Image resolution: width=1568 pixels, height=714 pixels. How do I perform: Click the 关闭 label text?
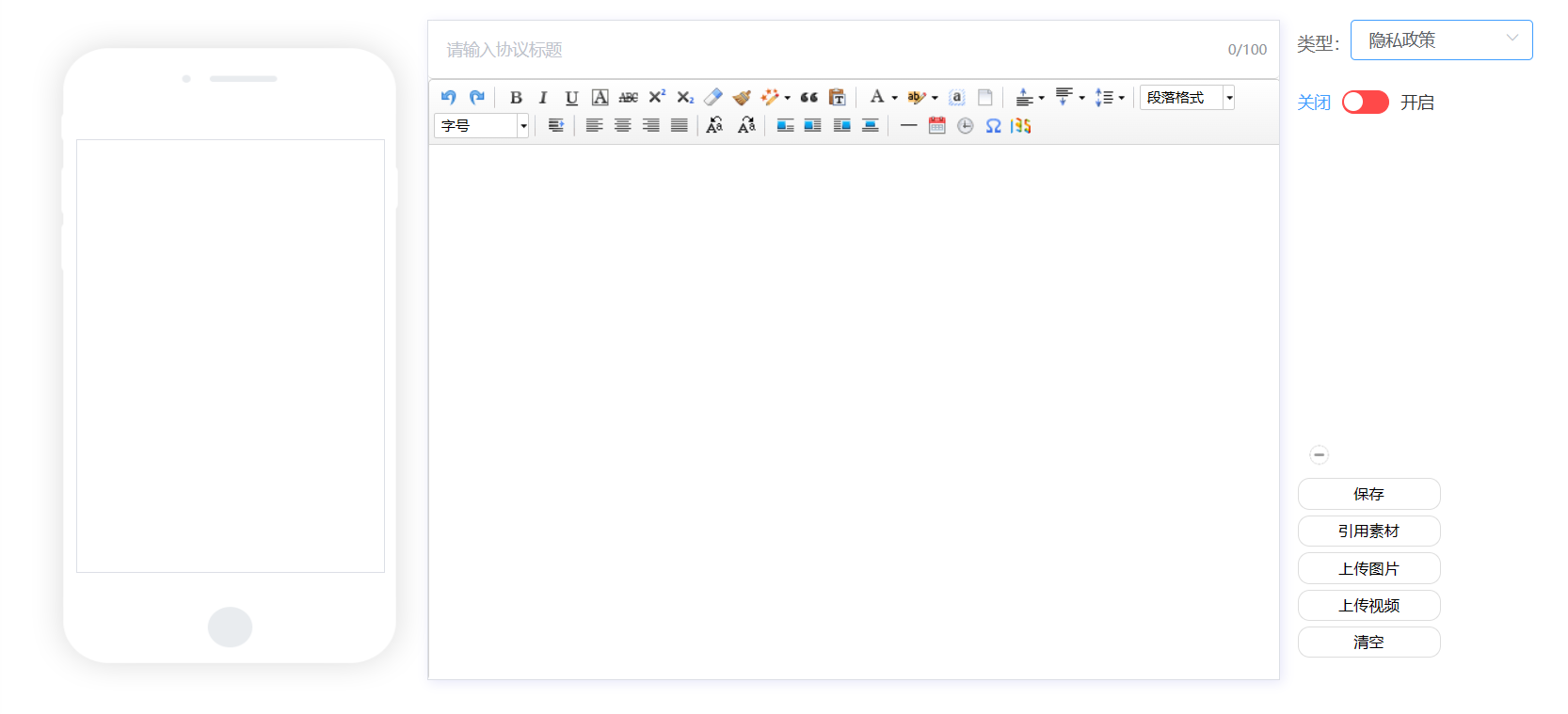1314,103
